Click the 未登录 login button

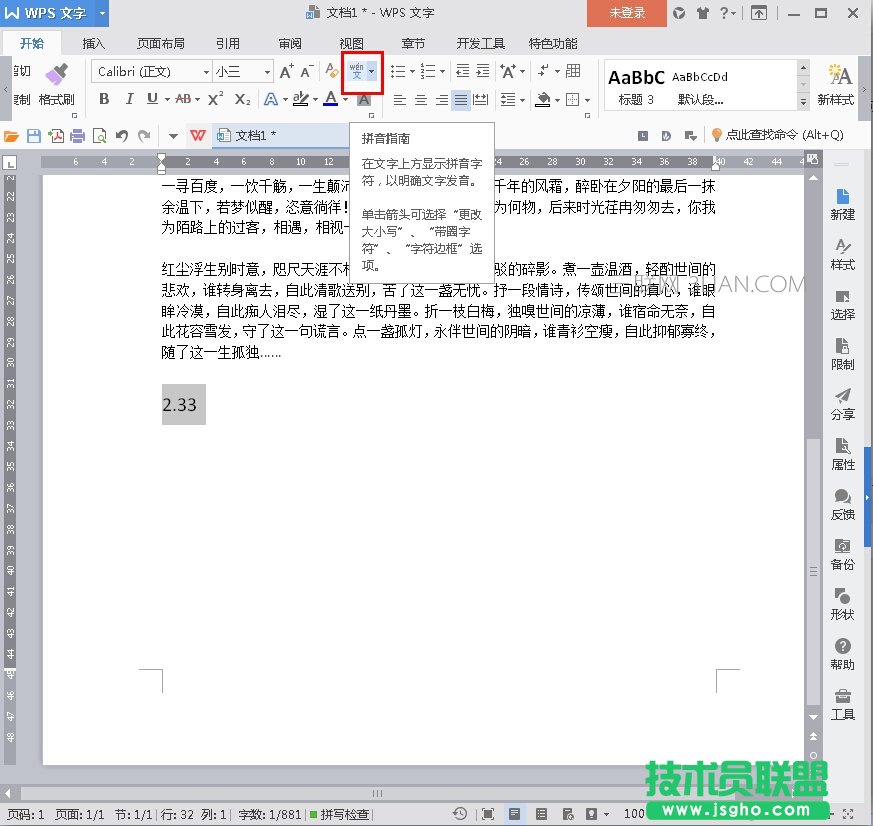coord(626,15)
